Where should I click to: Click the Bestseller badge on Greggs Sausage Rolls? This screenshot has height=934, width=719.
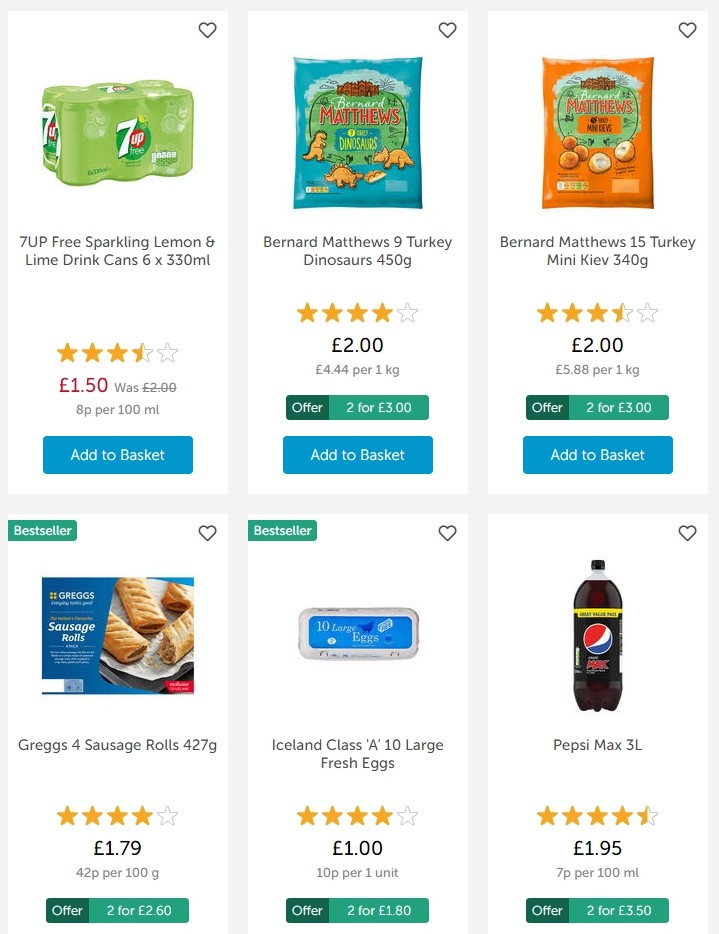coord(42,530)
